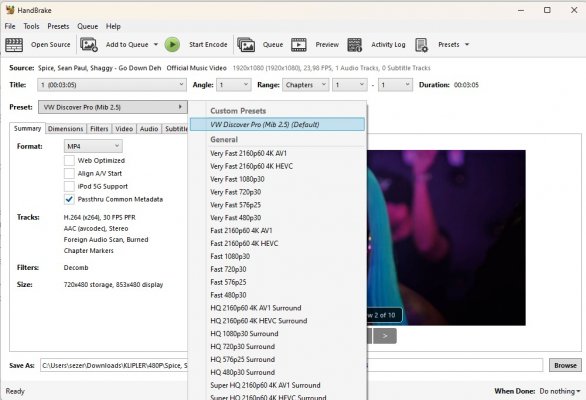Open the Presets menu in menu bar
586x400 pixels.
[x=58, y=26]
